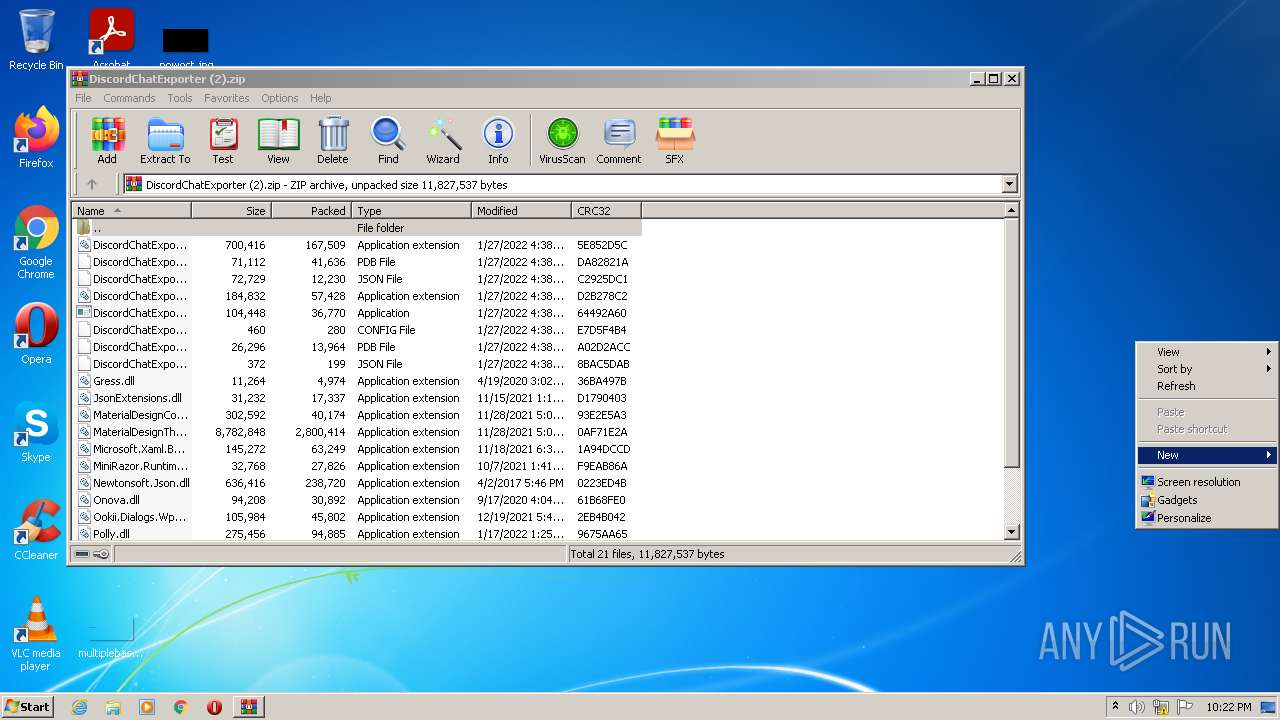Click Extract To toolbar icon

tap(165, 140)
